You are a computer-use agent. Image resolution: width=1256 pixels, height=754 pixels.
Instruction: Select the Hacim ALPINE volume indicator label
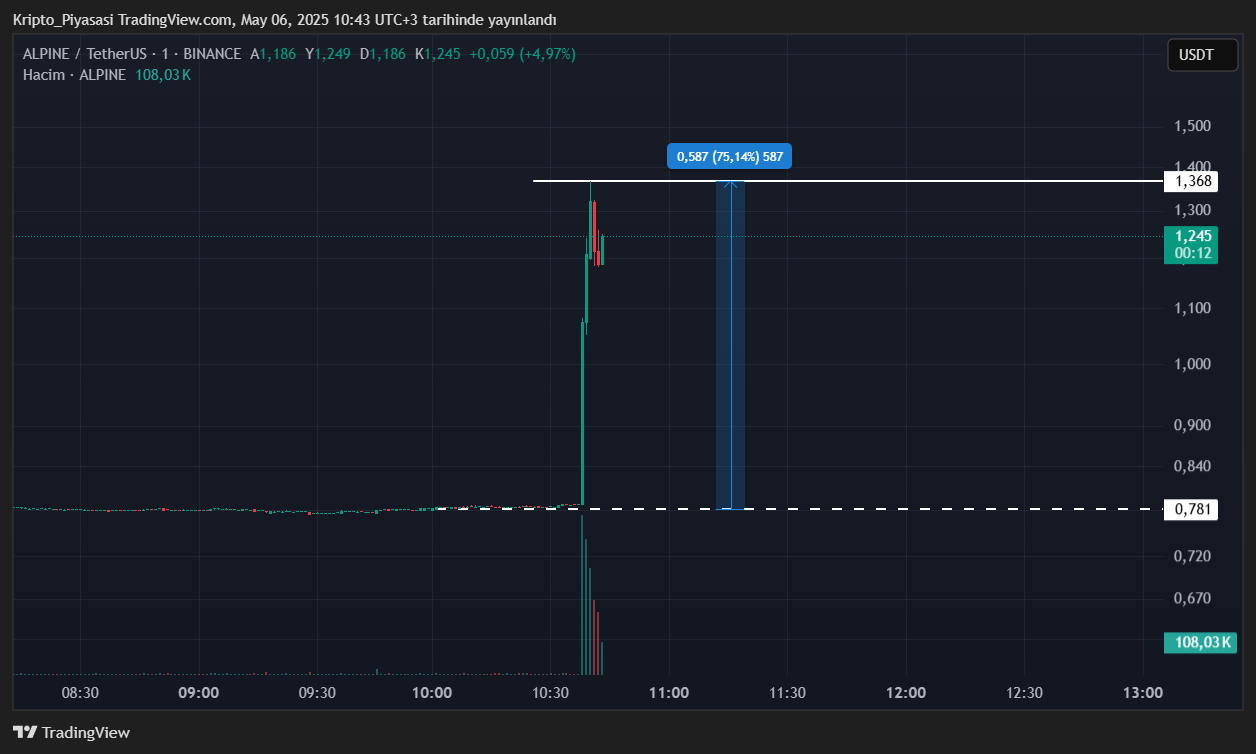(x=74, y=75)
